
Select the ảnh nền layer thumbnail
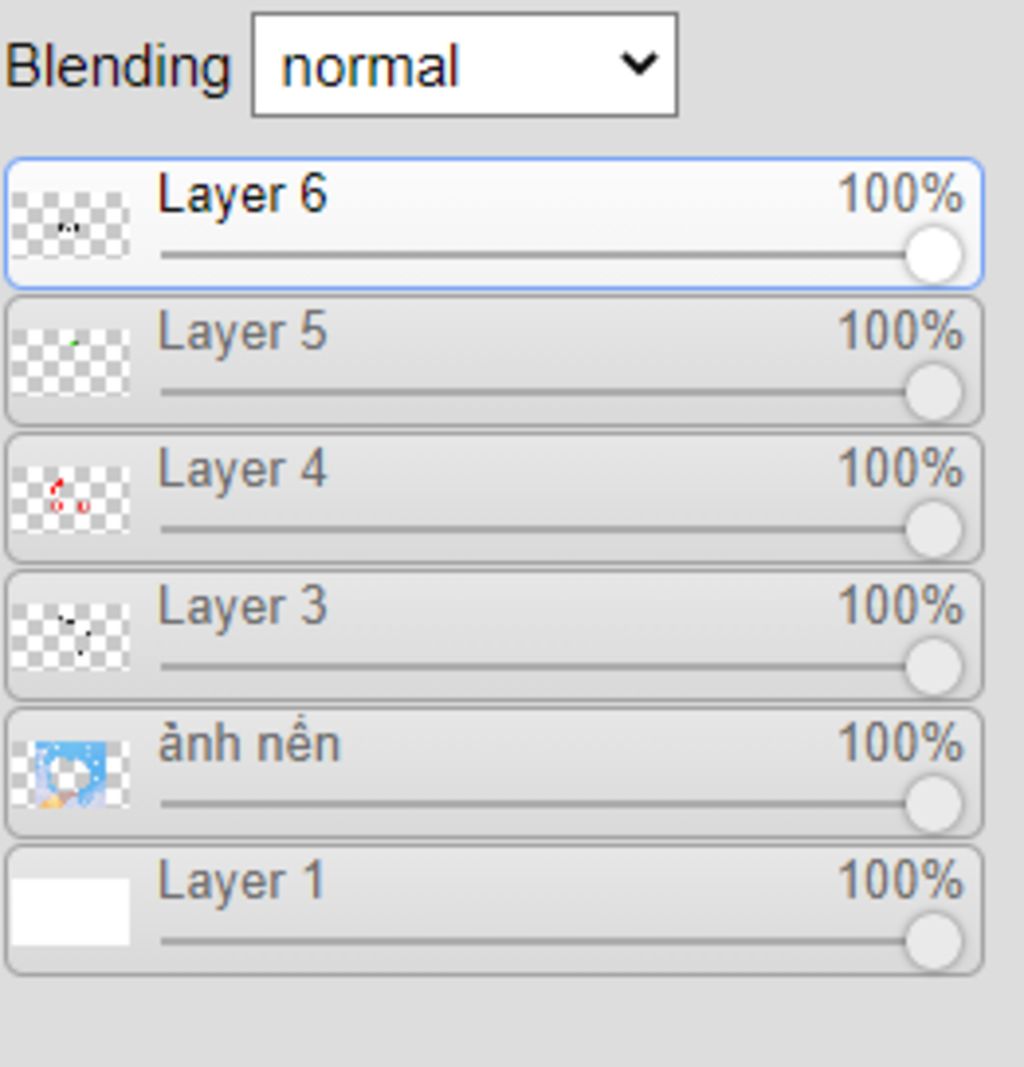click(x=70, y=774)
